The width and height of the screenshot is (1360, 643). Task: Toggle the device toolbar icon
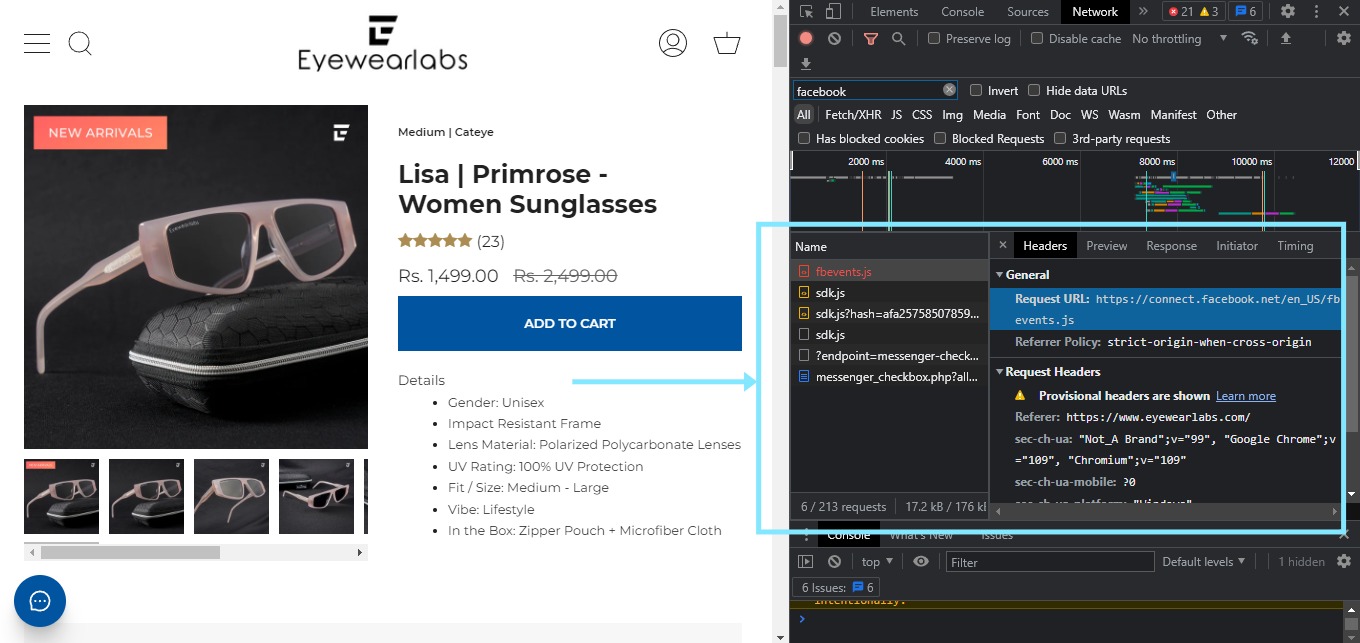(x=833, y=12)
